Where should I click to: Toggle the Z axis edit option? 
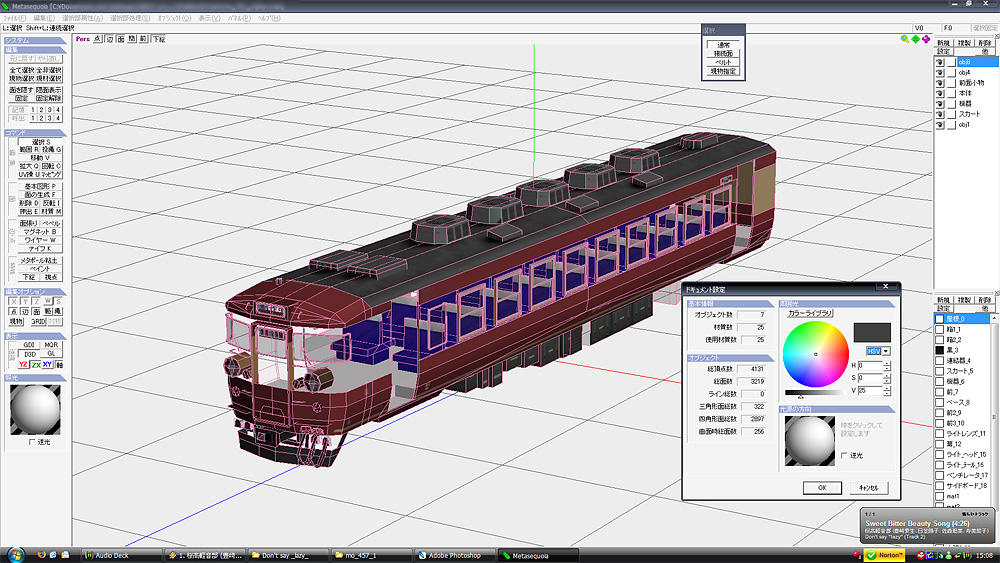(36, 301)
